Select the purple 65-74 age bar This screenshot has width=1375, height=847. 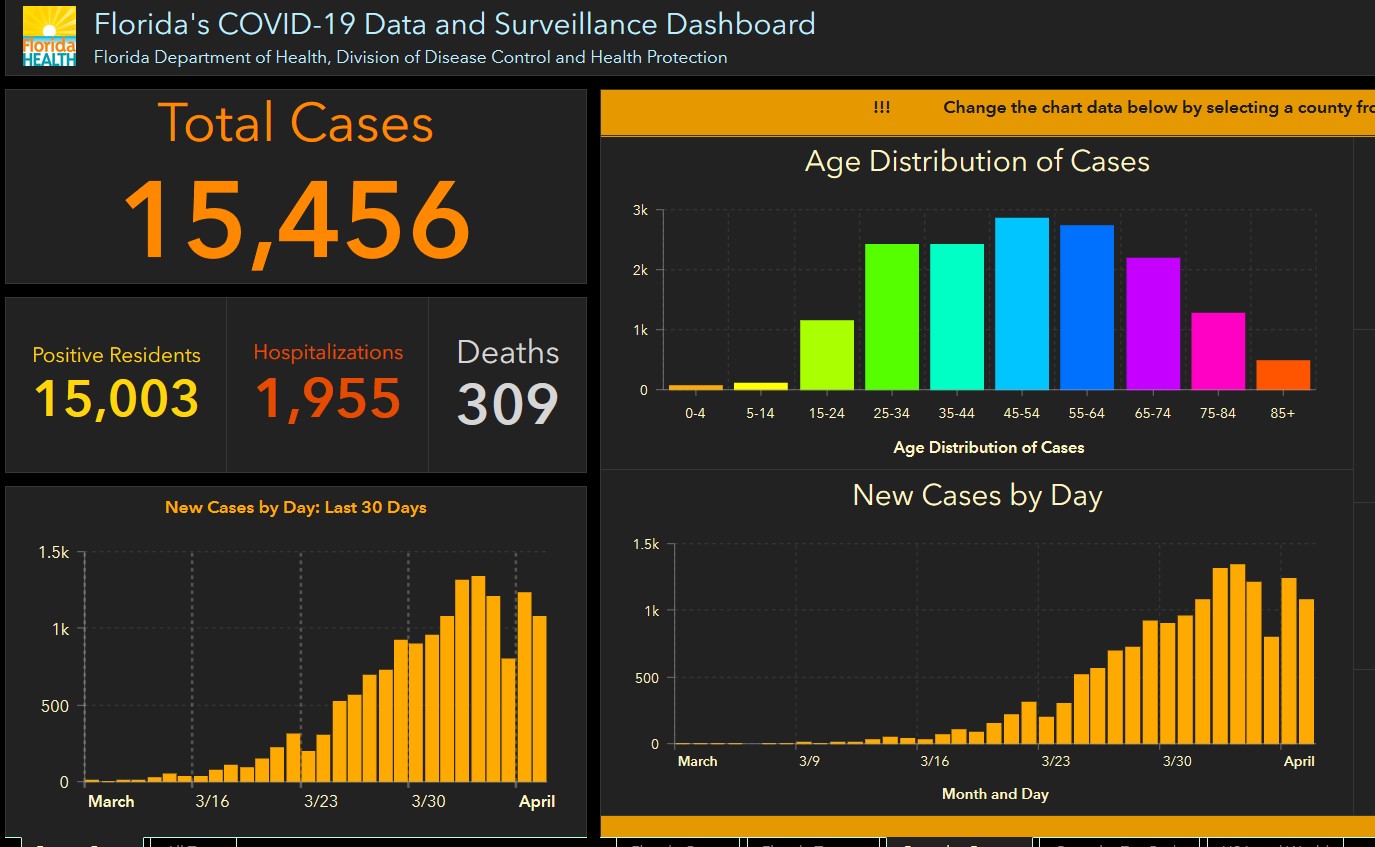point(1153,324)
